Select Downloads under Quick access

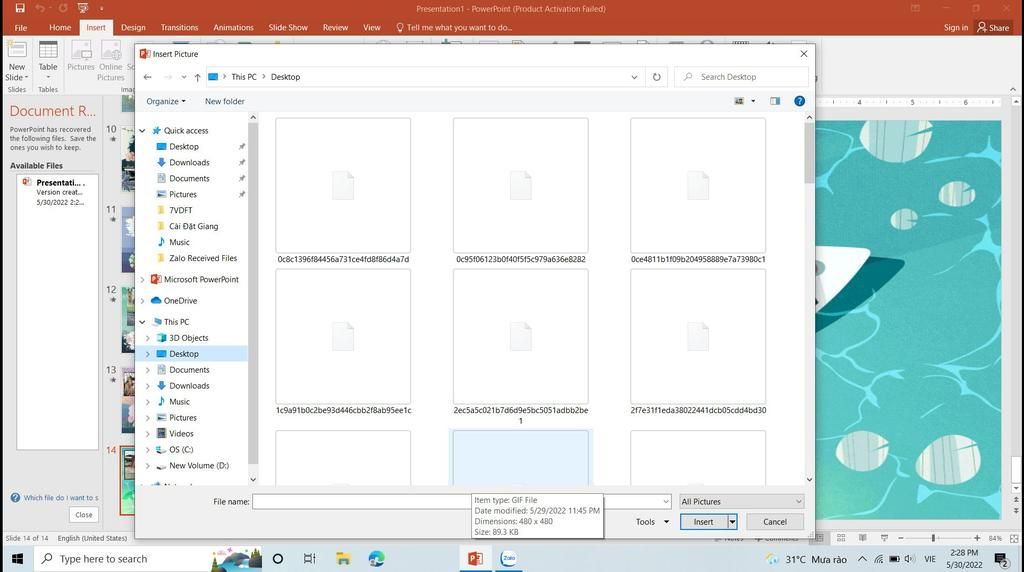(189, 163)
